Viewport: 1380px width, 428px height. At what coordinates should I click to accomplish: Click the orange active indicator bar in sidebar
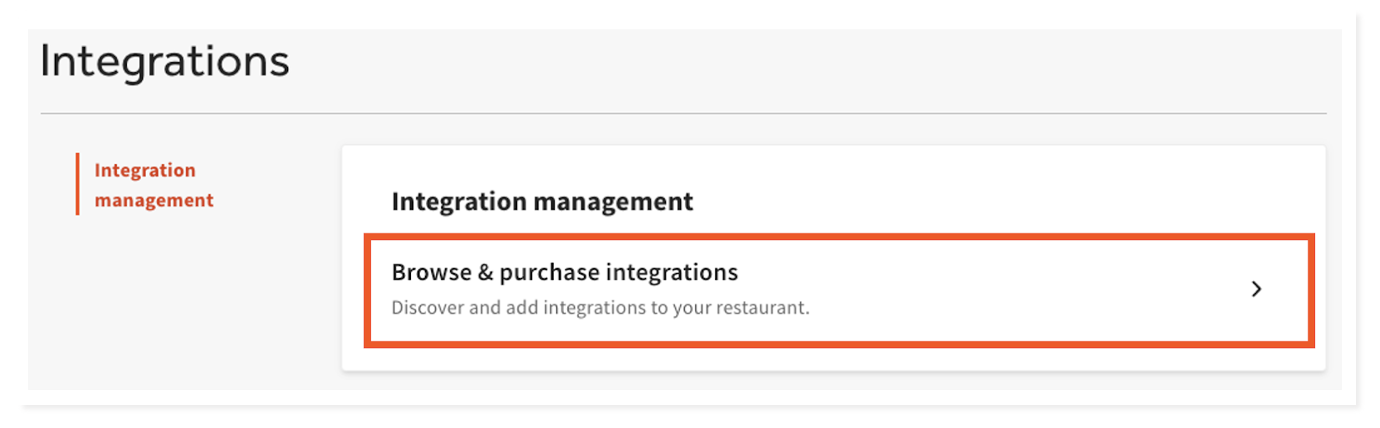pyautogui.click(x=77, y=184)
